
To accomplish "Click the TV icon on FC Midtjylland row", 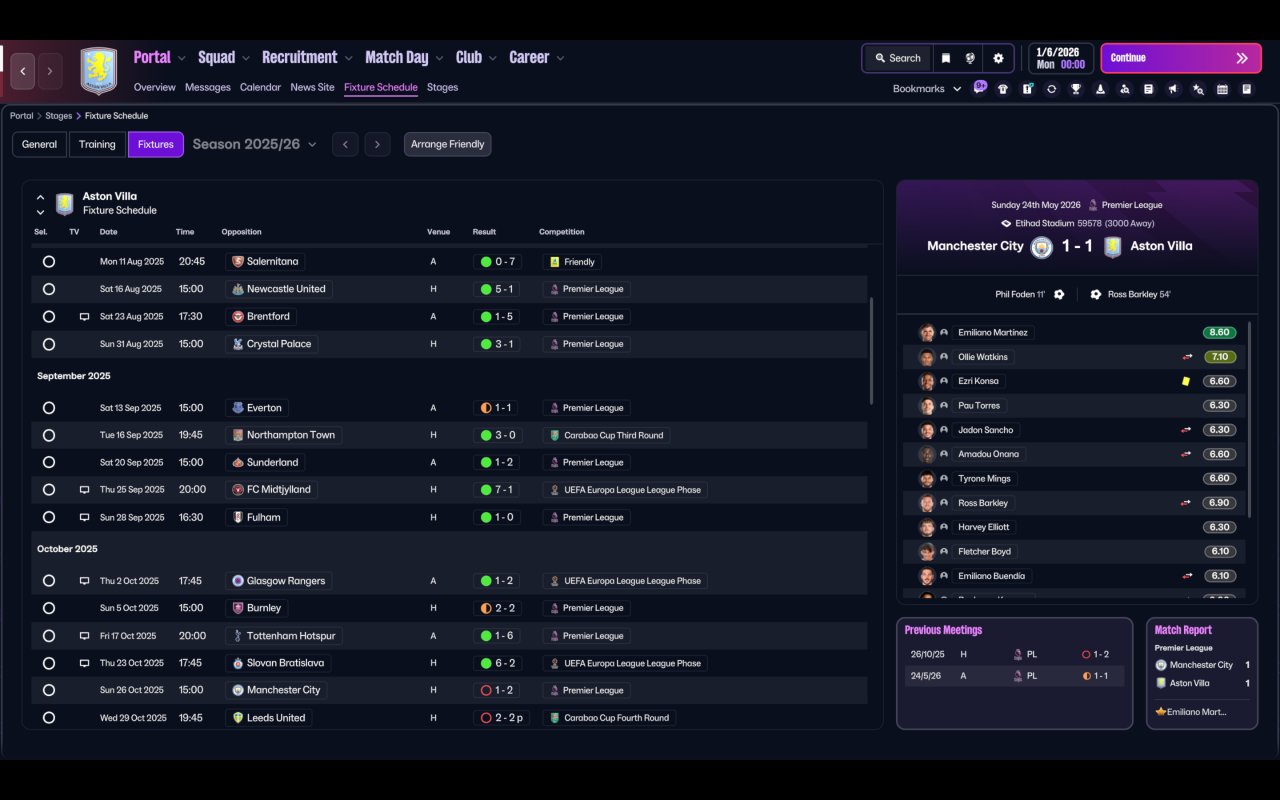I will coord(85,490).
